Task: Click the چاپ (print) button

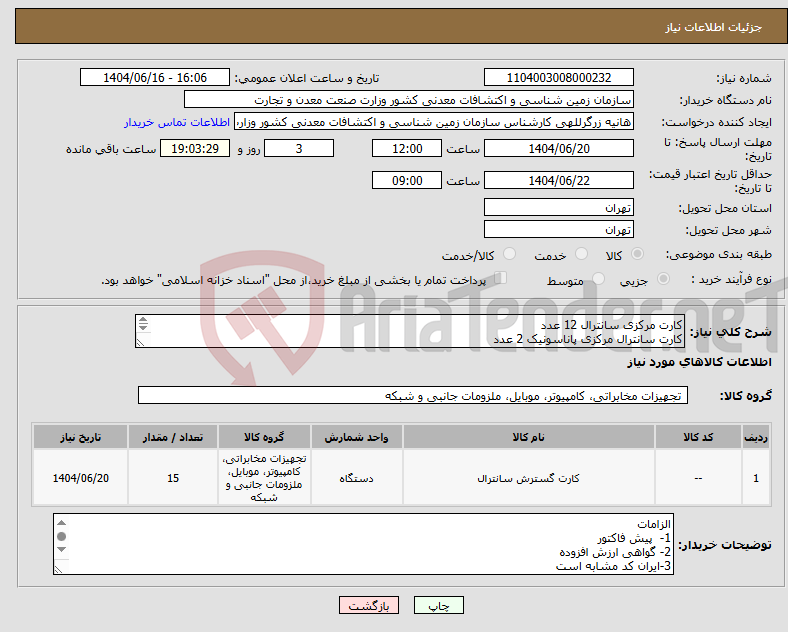Action: point(438,605)
